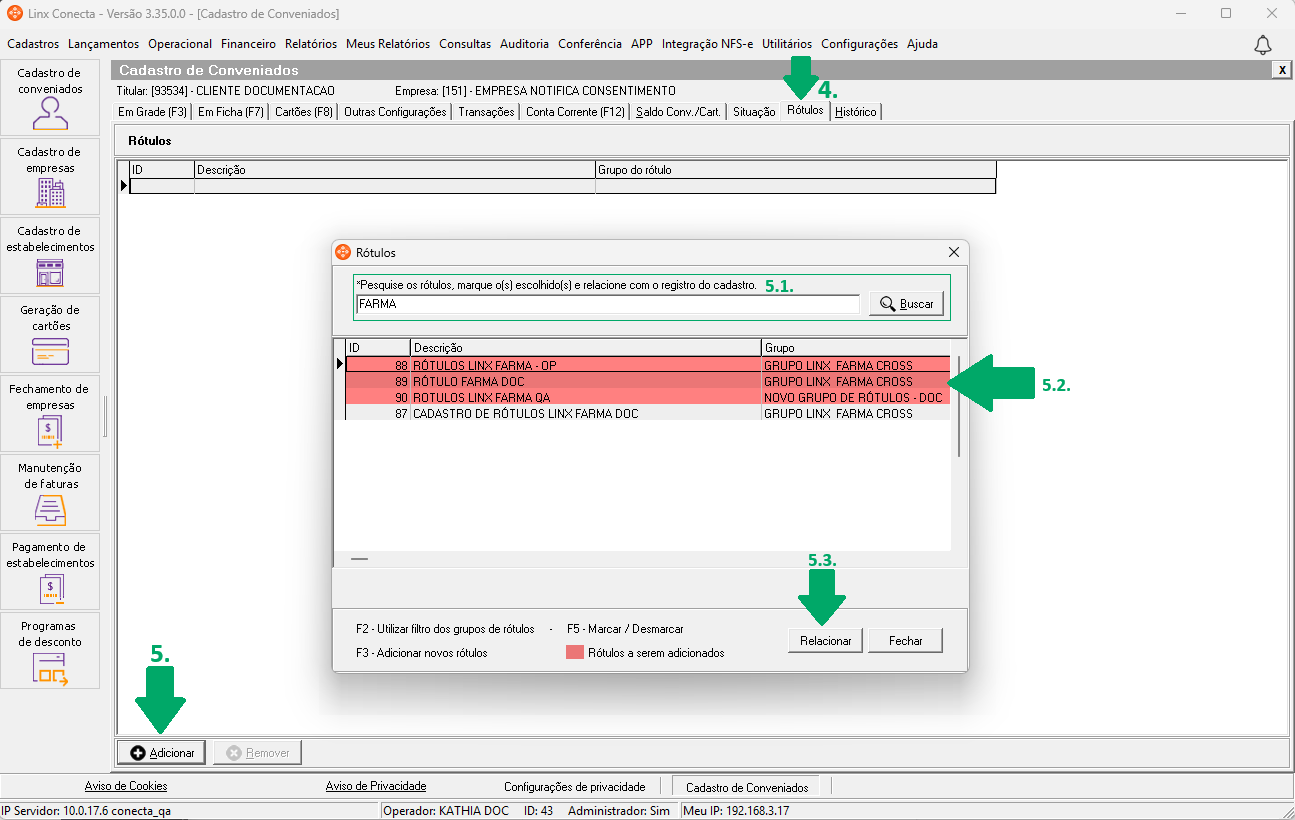Open the Cadastros menu
The width and height of the screenshot is (1295, 820).
[x=33, y=44]
